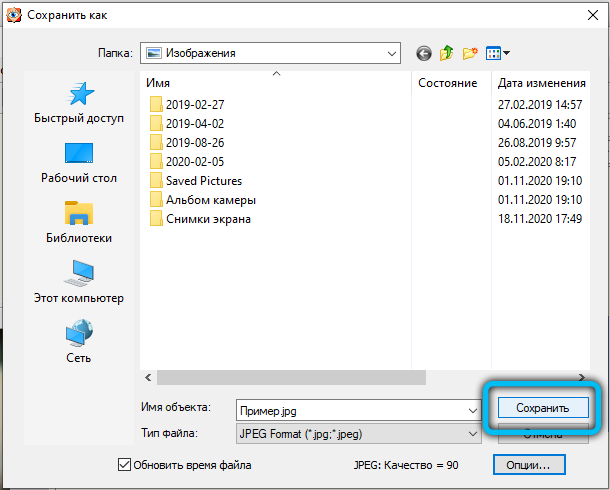Open the Опции settings button
The height and width of the screenshot is (490, 610).
pos(529,464)
